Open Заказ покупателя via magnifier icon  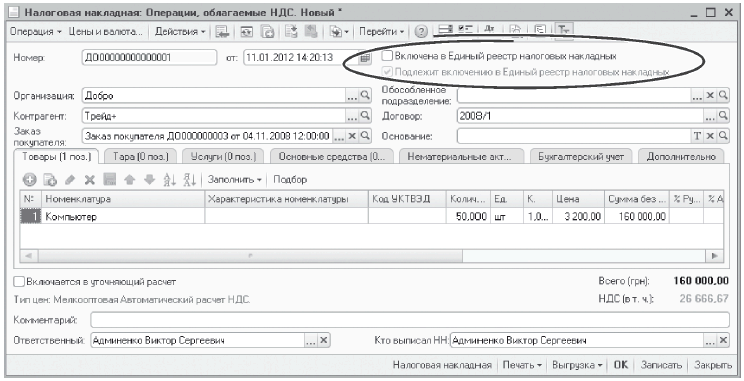365,136
